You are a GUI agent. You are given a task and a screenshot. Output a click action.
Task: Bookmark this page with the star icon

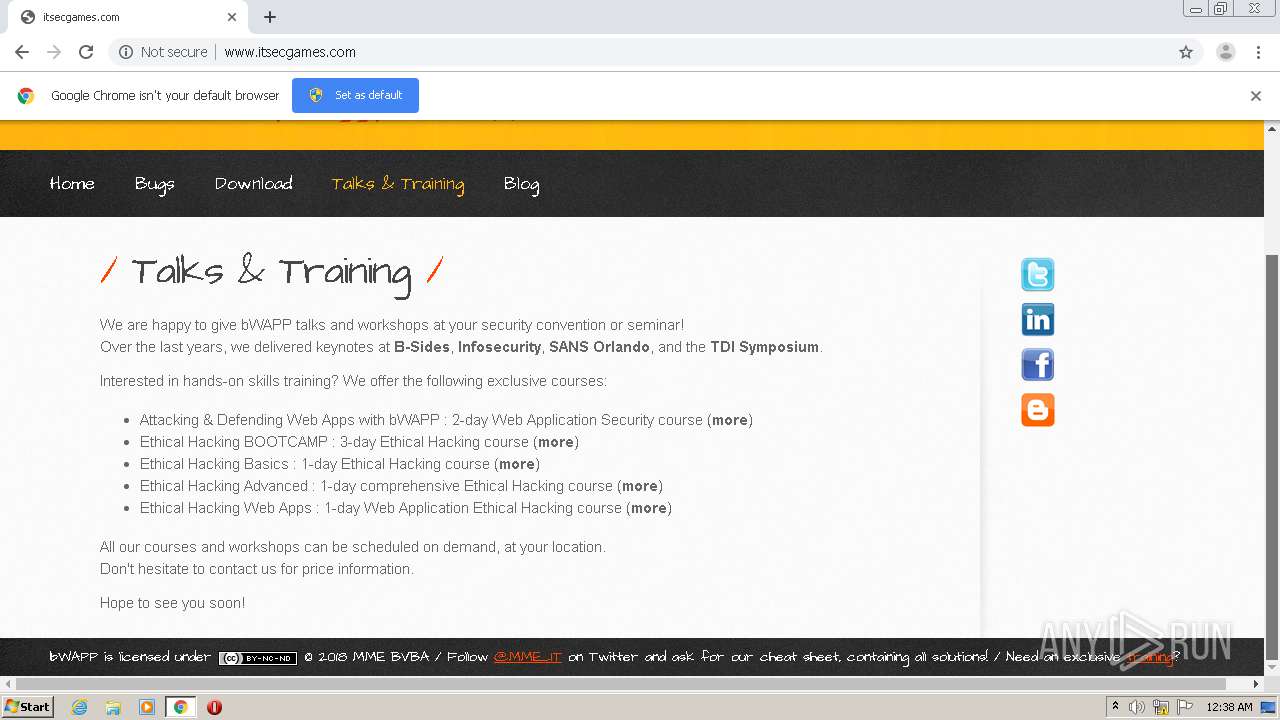pos(1186,52)
